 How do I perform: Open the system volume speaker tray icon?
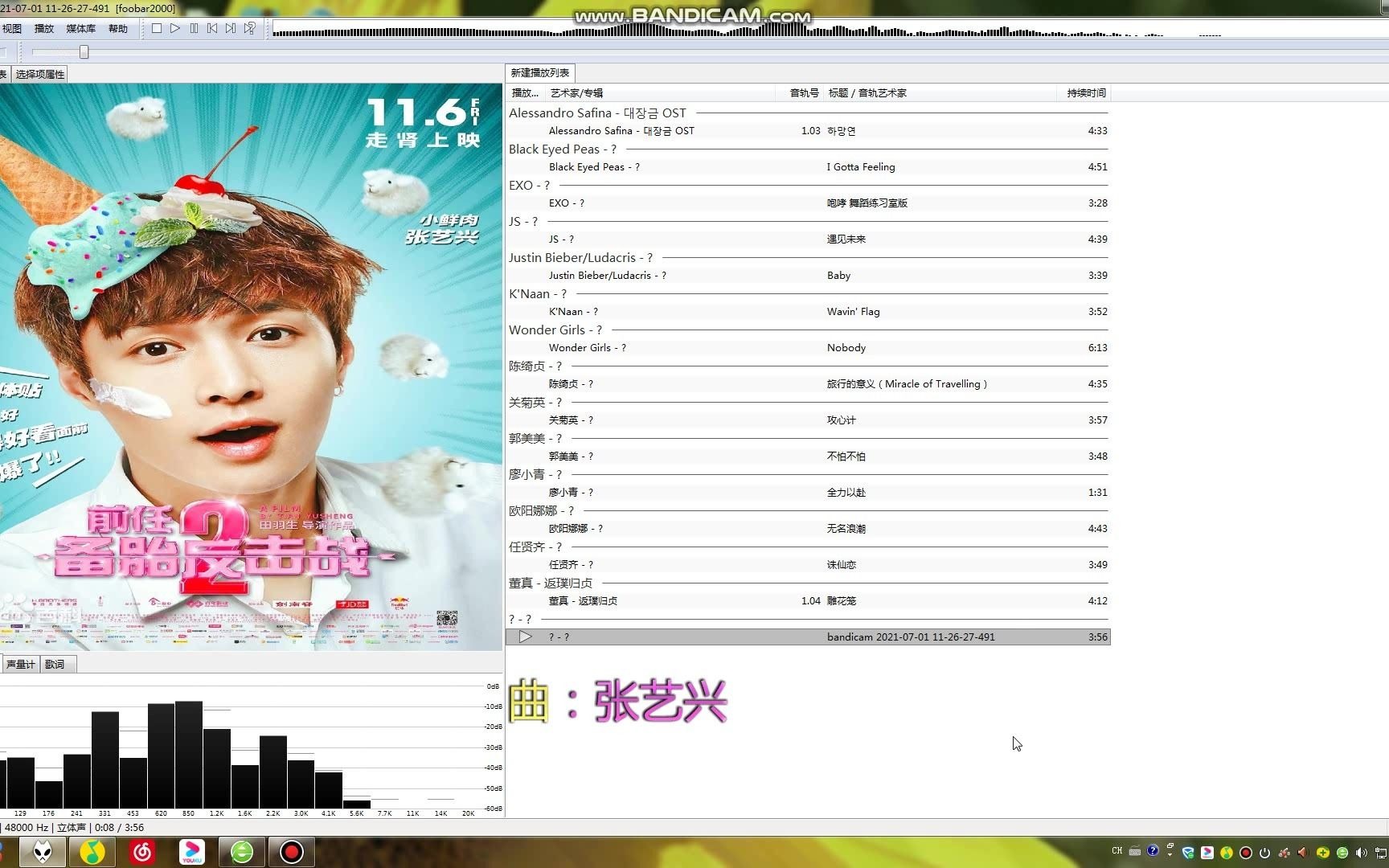1361,853
